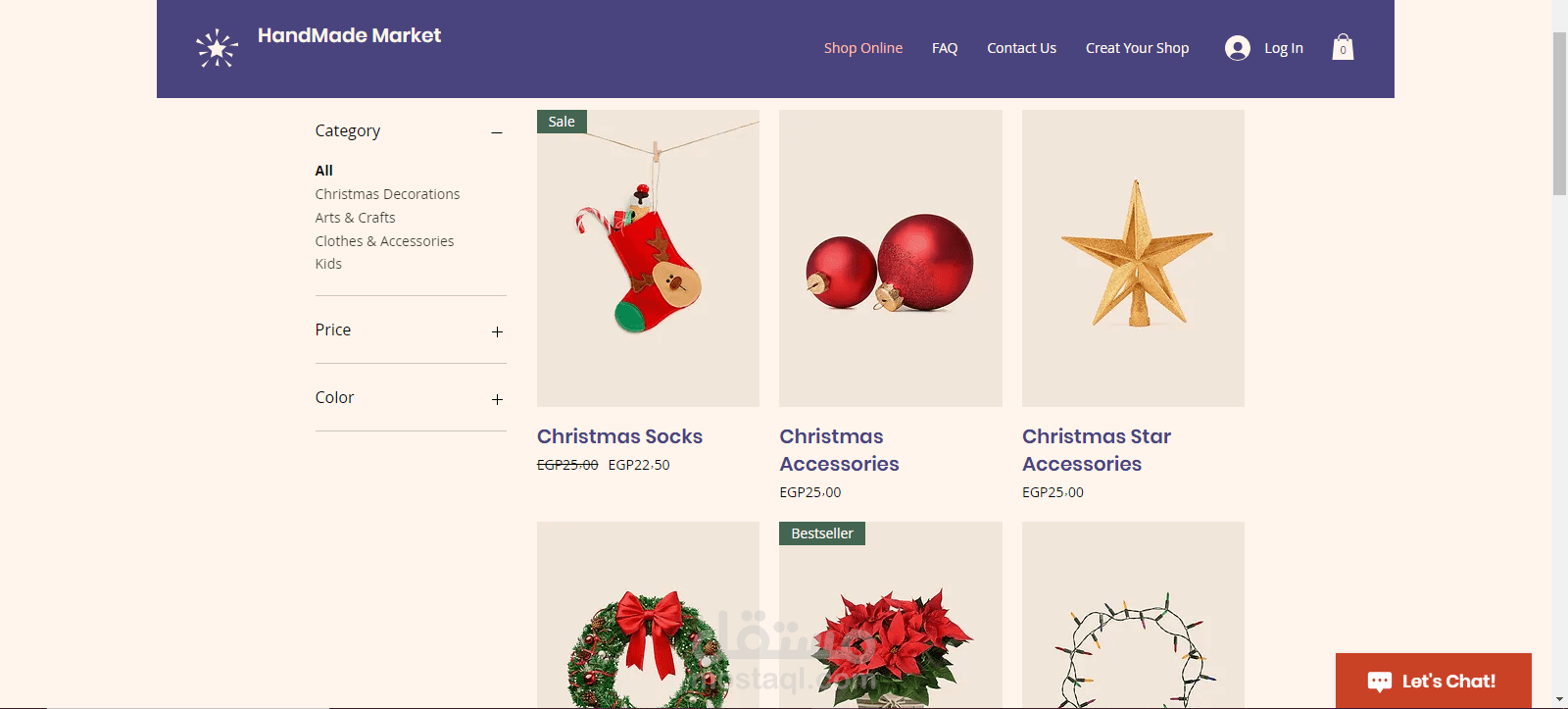This screenshot has width=1568, height=709.
Task: Open the Shop Online menu item
Action: (x=862, y=48)
